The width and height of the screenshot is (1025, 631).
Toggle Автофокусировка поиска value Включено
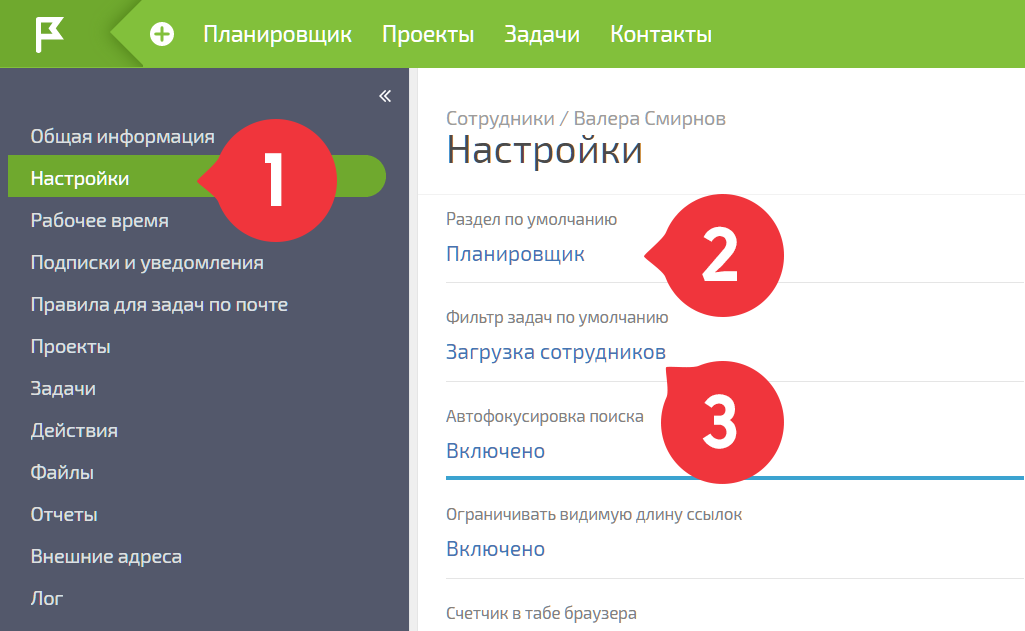pos(496,451)
